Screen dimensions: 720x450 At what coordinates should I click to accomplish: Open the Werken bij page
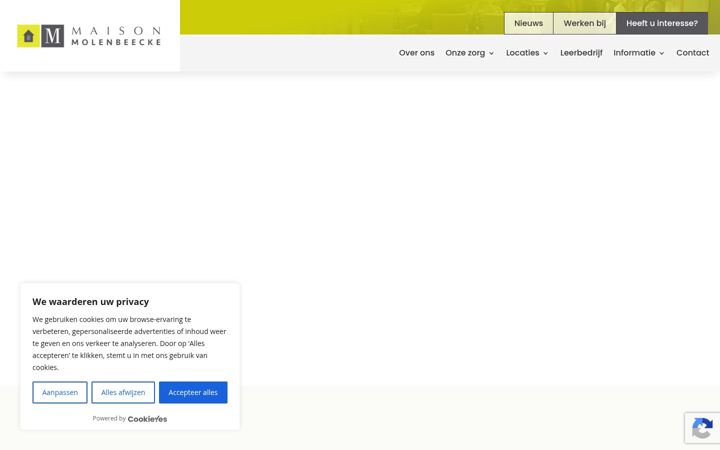tap(585, 23)
